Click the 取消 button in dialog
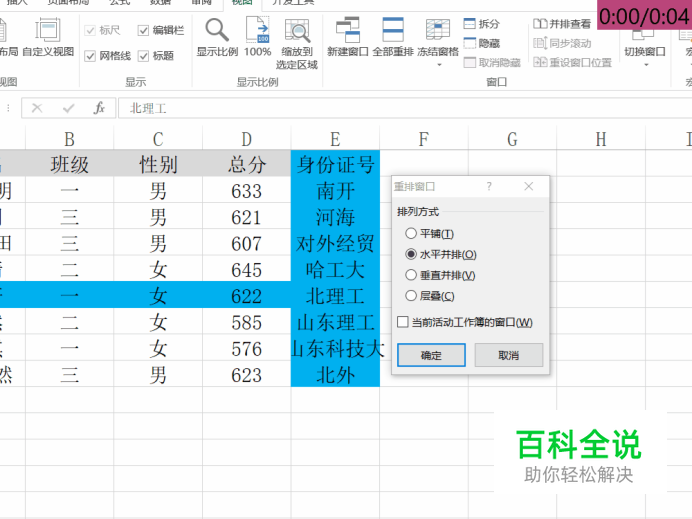 509,355
